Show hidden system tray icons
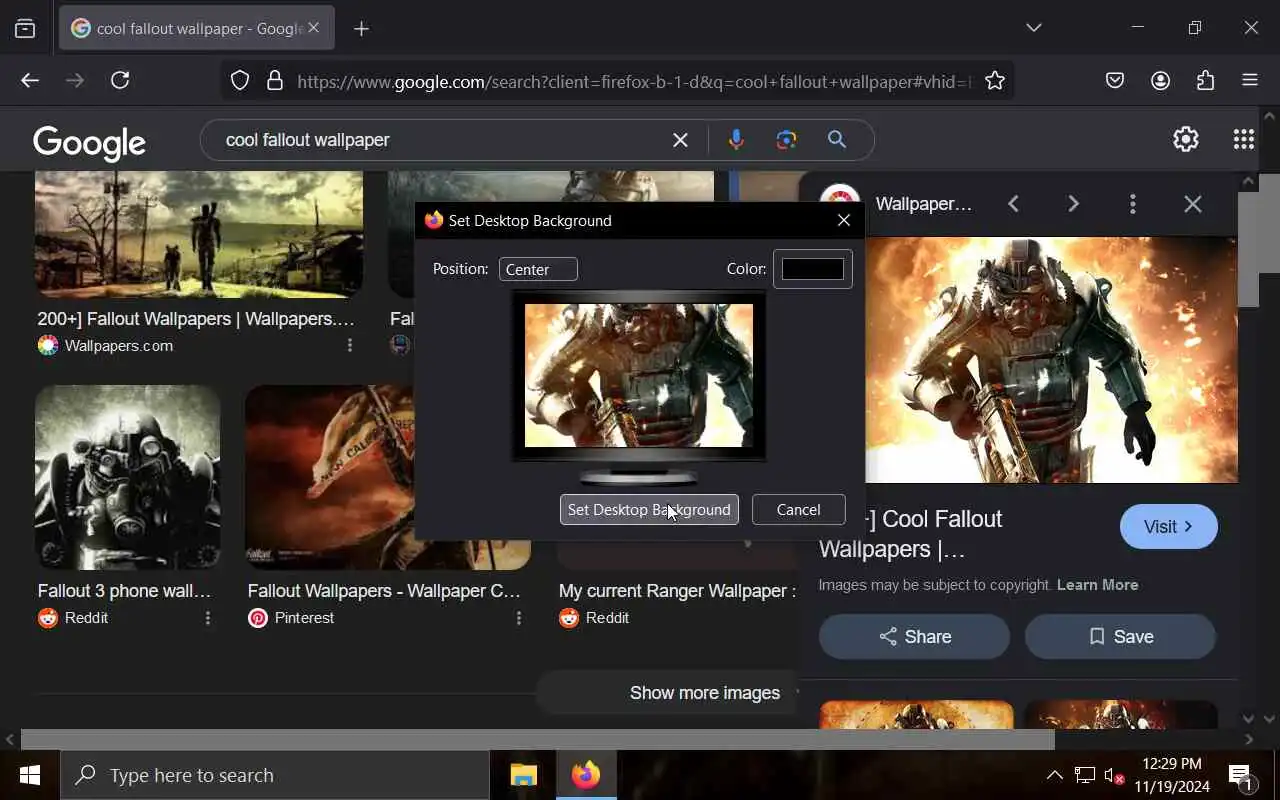 point(1054,775)
